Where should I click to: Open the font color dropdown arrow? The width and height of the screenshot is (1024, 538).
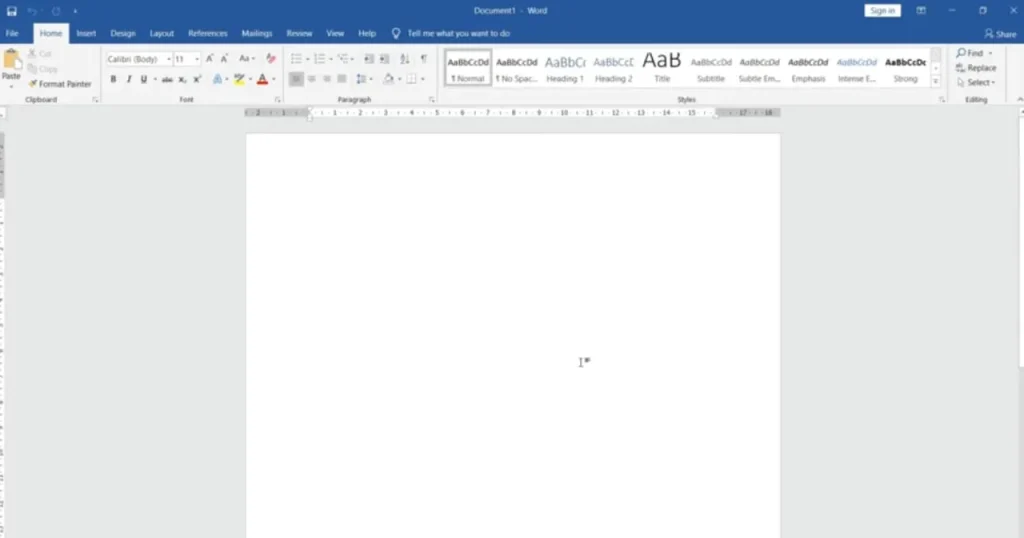(x=274, y=80)
